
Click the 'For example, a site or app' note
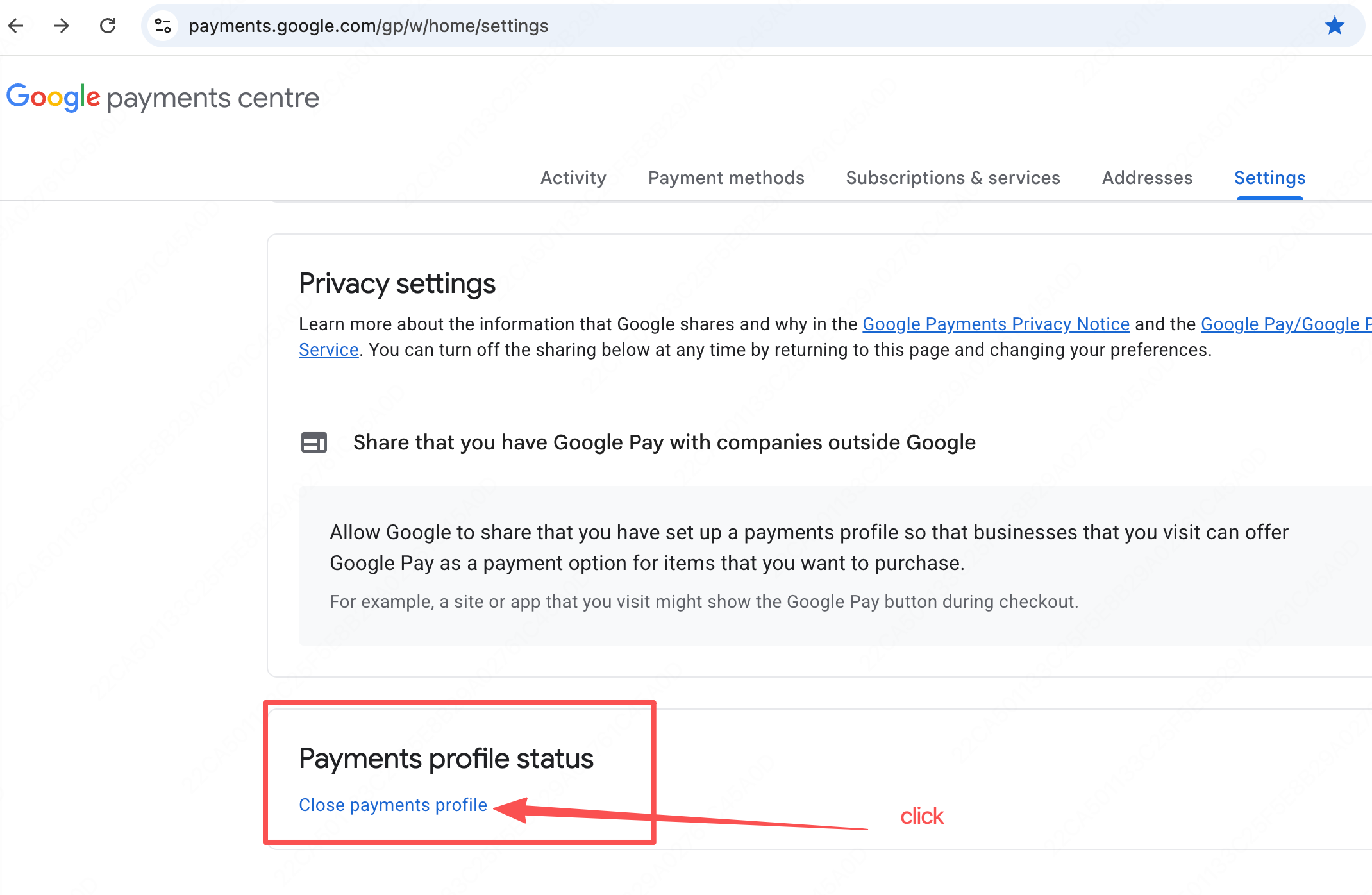coord(704,601)
